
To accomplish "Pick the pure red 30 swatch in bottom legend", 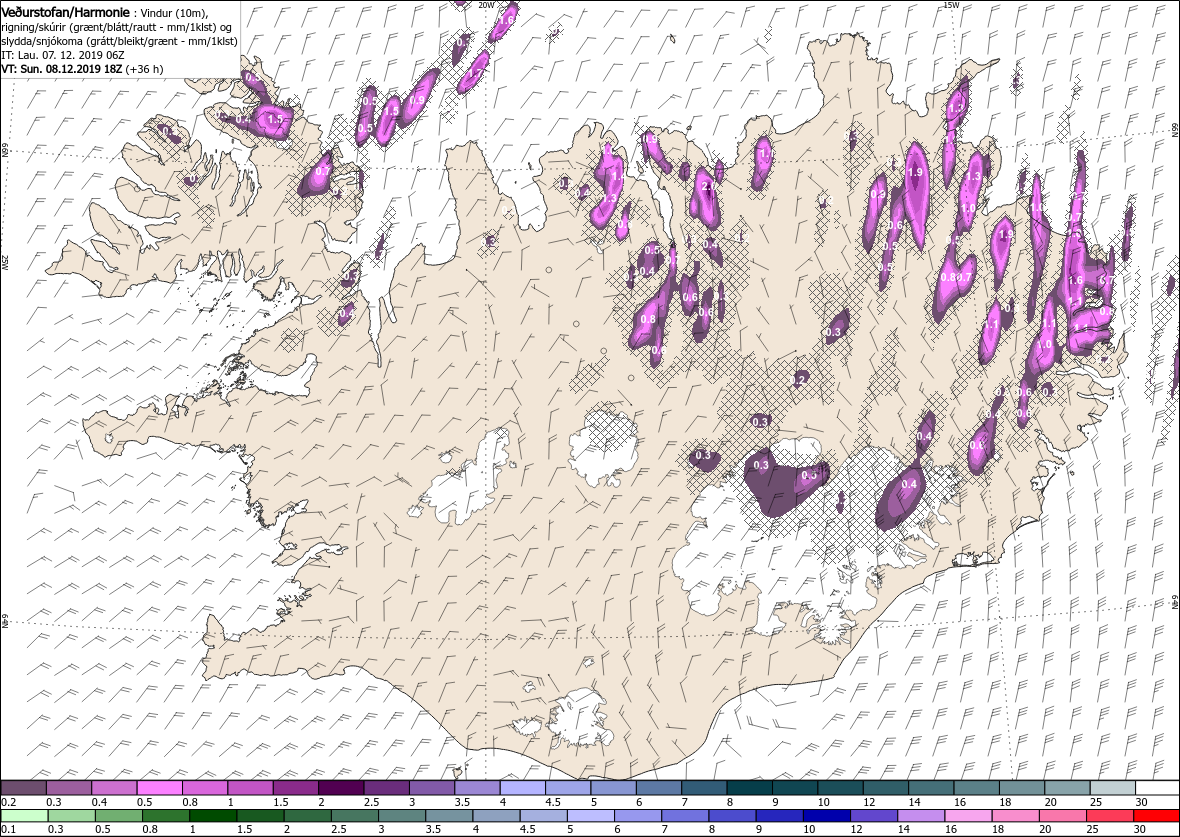I will (x=1156, y=816).
